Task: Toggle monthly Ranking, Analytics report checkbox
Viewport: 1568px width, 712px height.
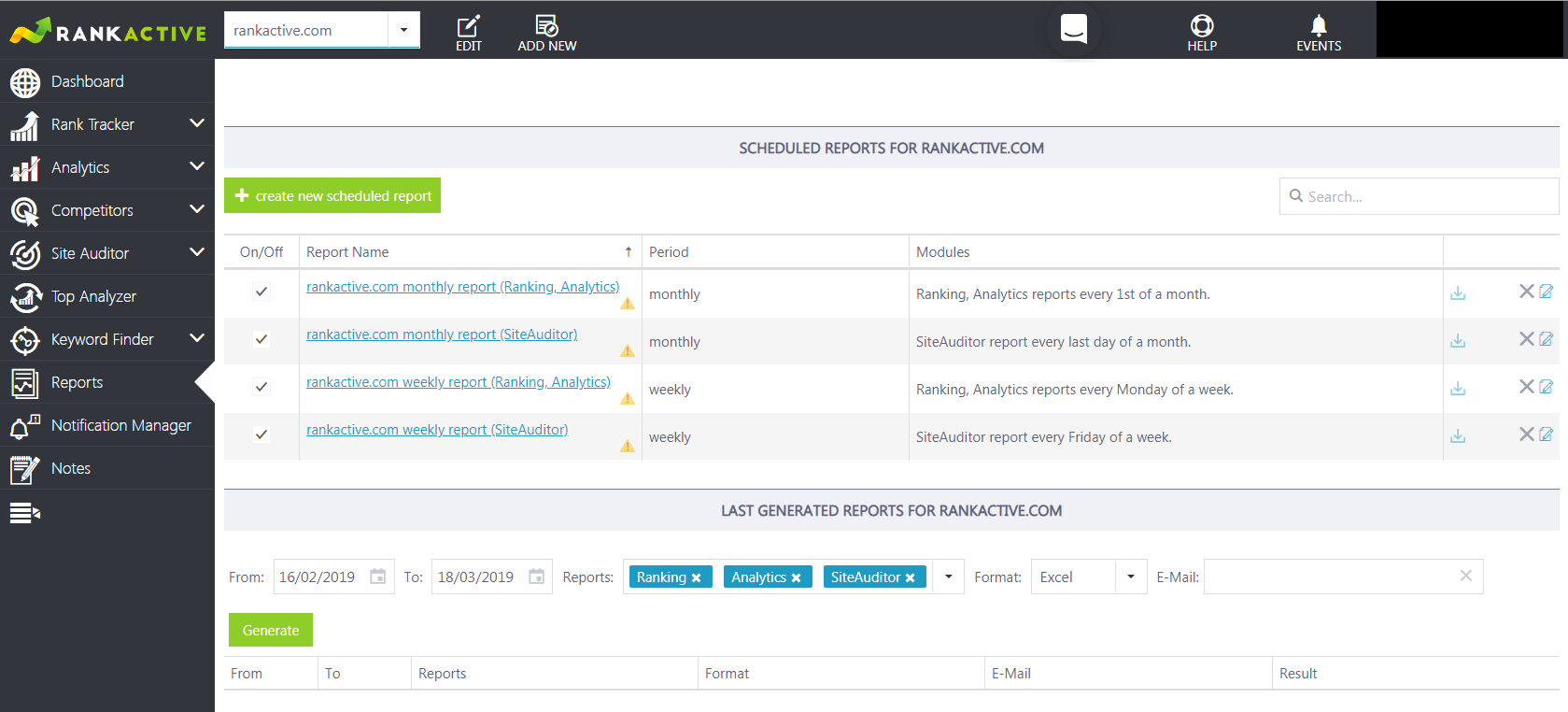Action: [x=261, y=292]
